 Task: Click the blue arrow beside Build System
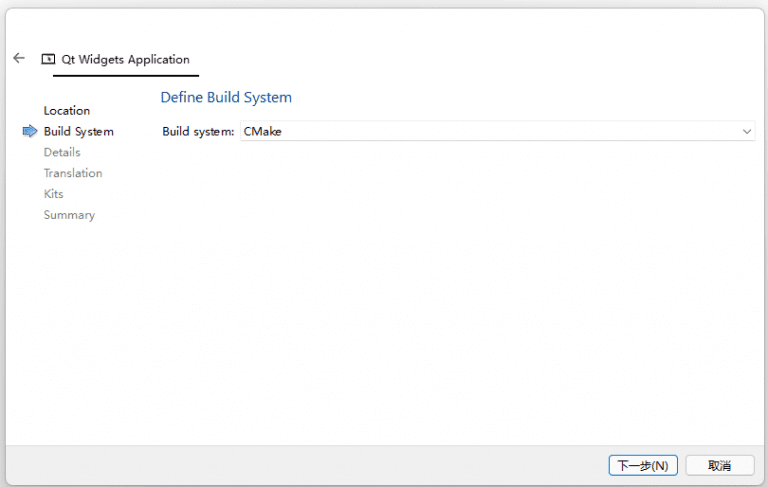click(x=30, y=131)
